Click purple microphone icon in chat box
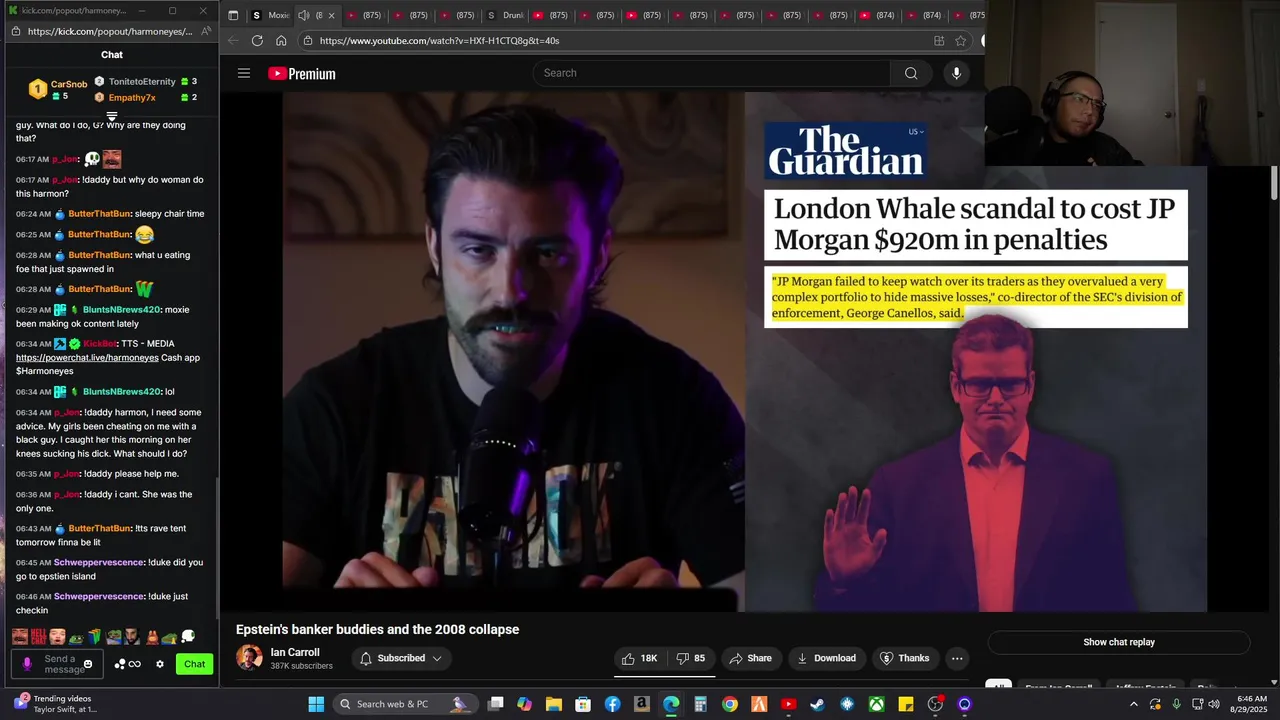 [27, 664]
